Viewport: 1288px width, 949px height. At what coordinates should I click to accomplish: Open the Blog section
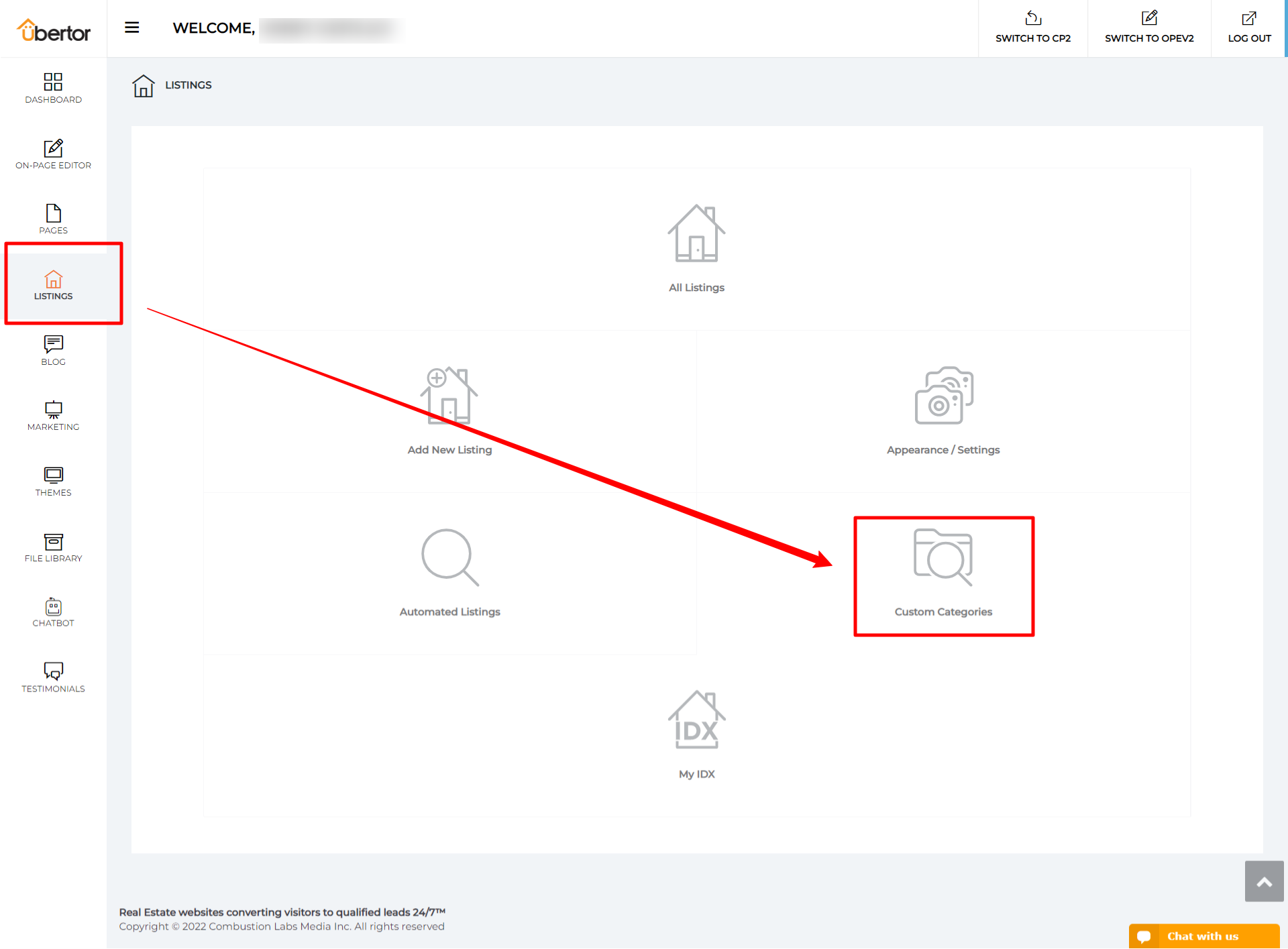tap(53, 350)
